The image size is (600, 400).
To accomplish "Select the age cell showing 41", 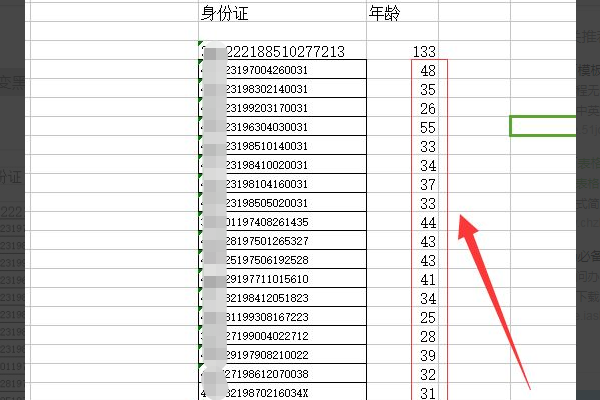I will point(403,278).
